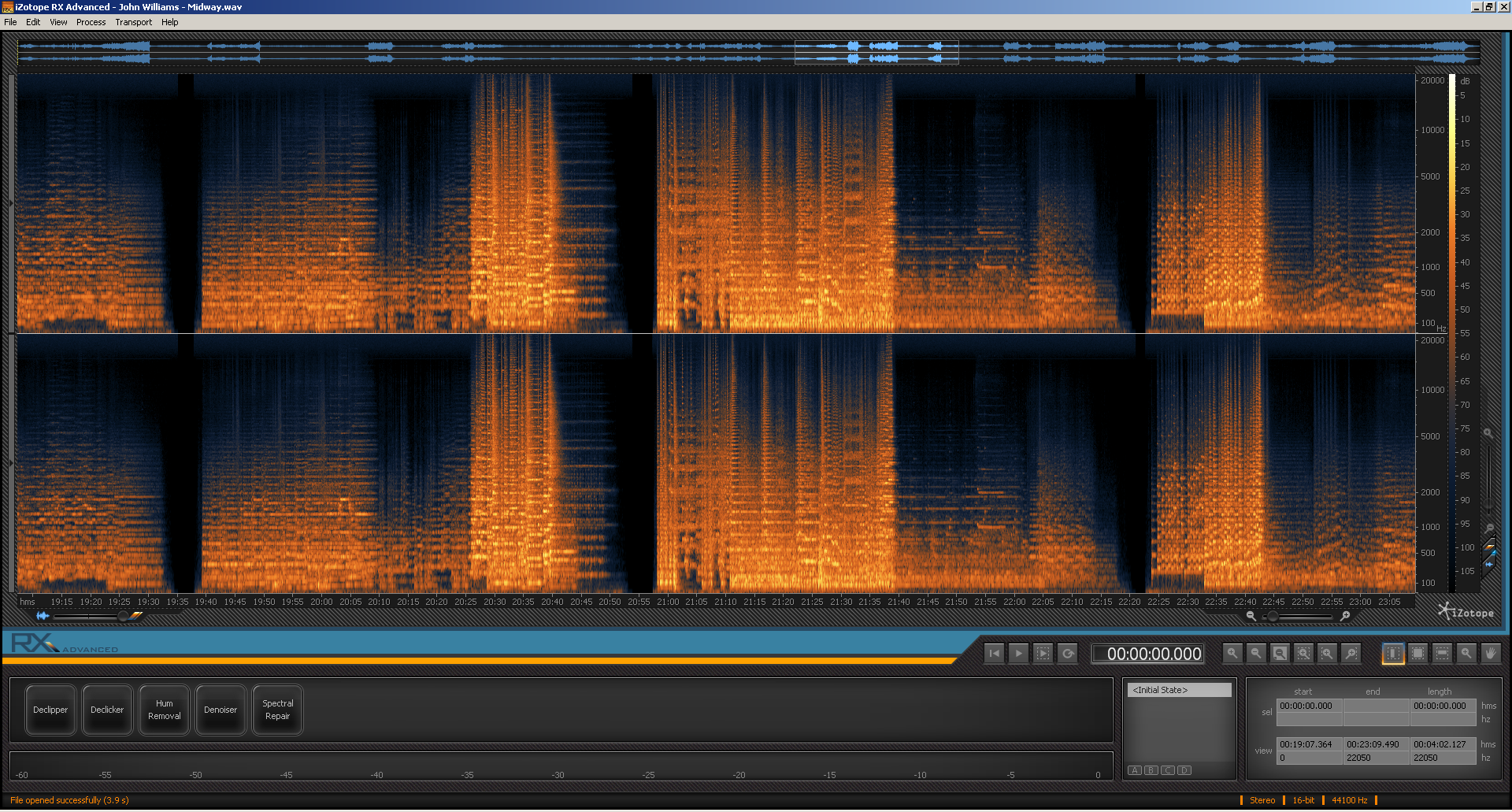Open the Denoiser module

point(220,710)
